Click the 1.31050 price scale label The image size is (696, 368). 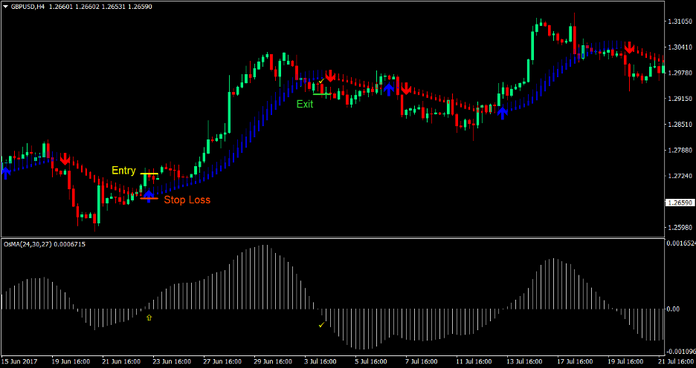(x=680, y=21)
